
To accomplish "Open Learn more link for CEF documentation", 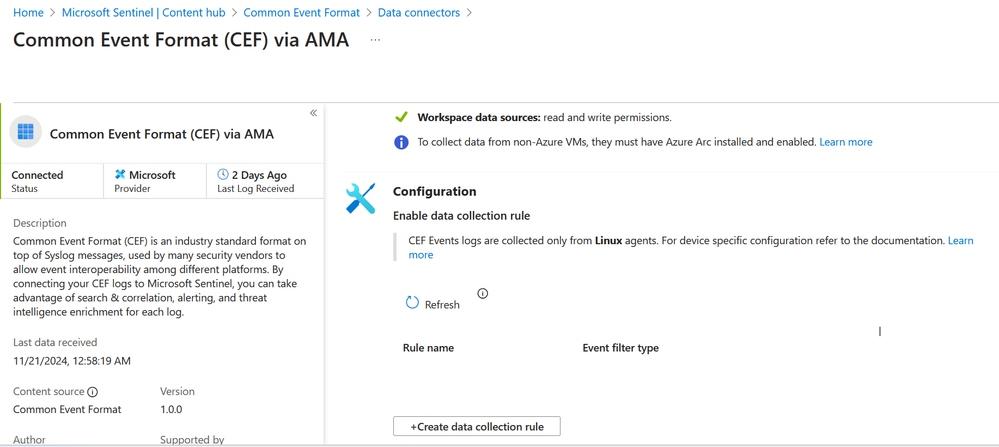I will pos(960,241).
